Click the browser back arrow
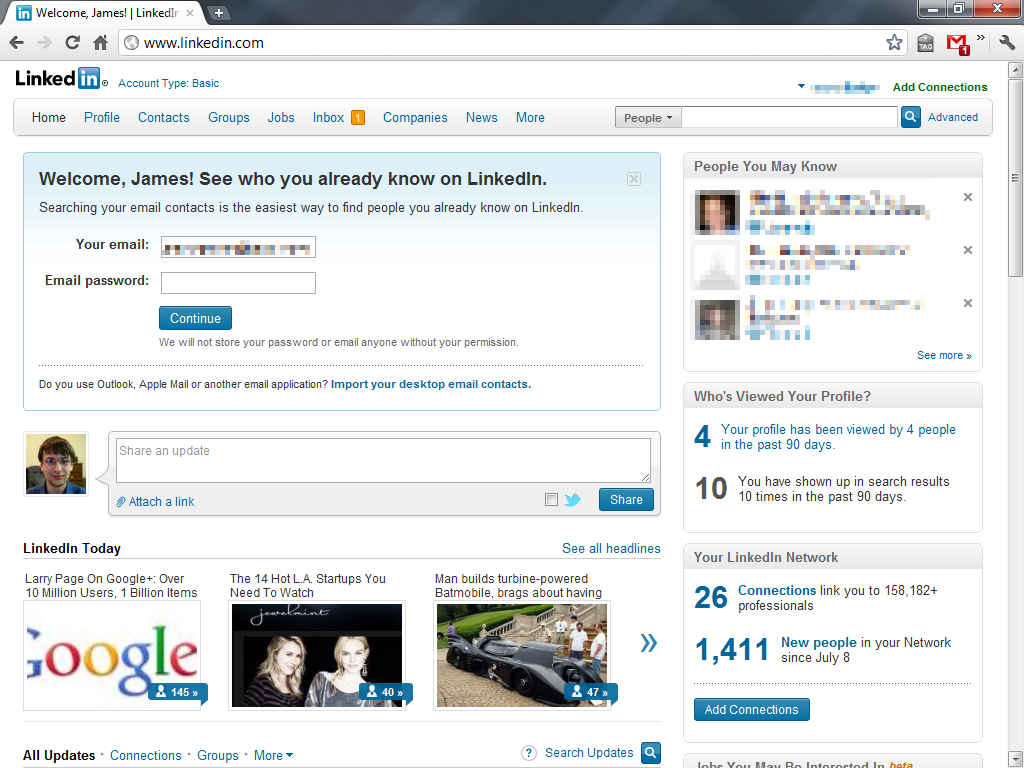The image size is (1024, 768). tap(17, 43)
